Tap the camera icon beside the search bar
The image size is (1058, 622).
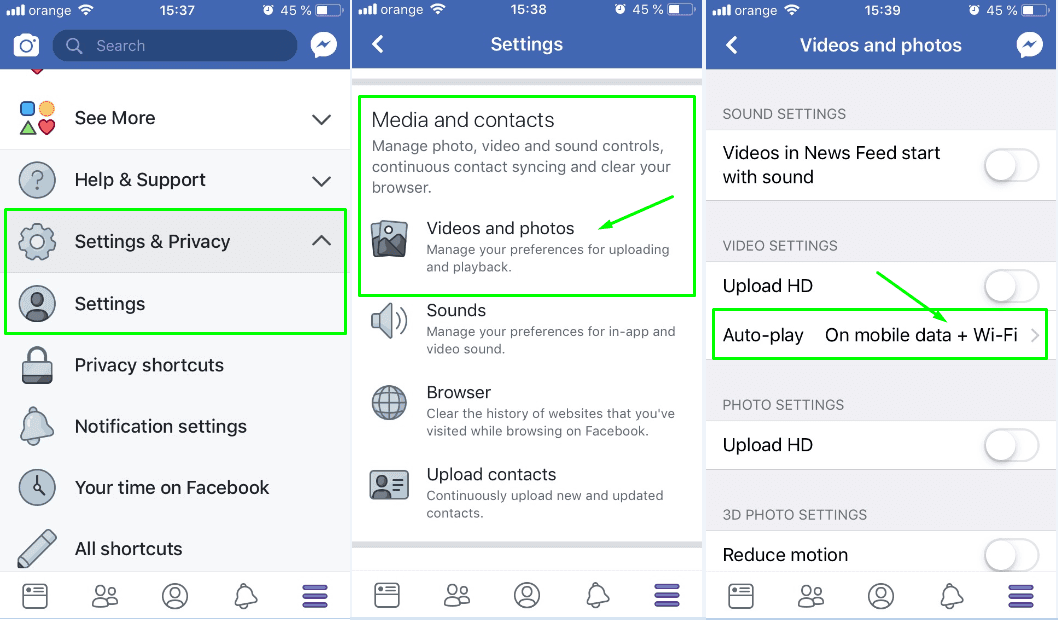(26, 46)
